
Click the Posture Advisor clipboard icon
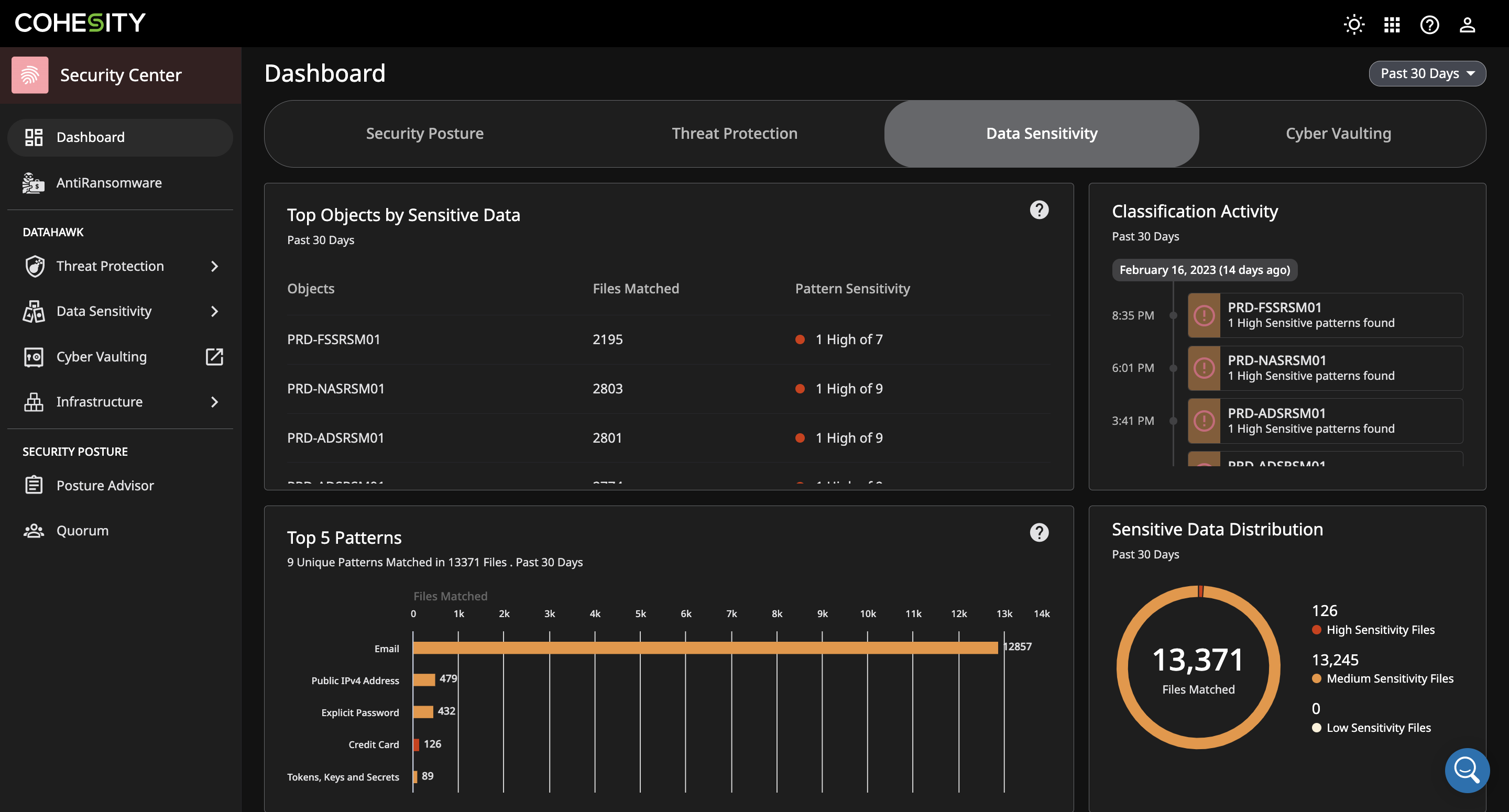34,485
